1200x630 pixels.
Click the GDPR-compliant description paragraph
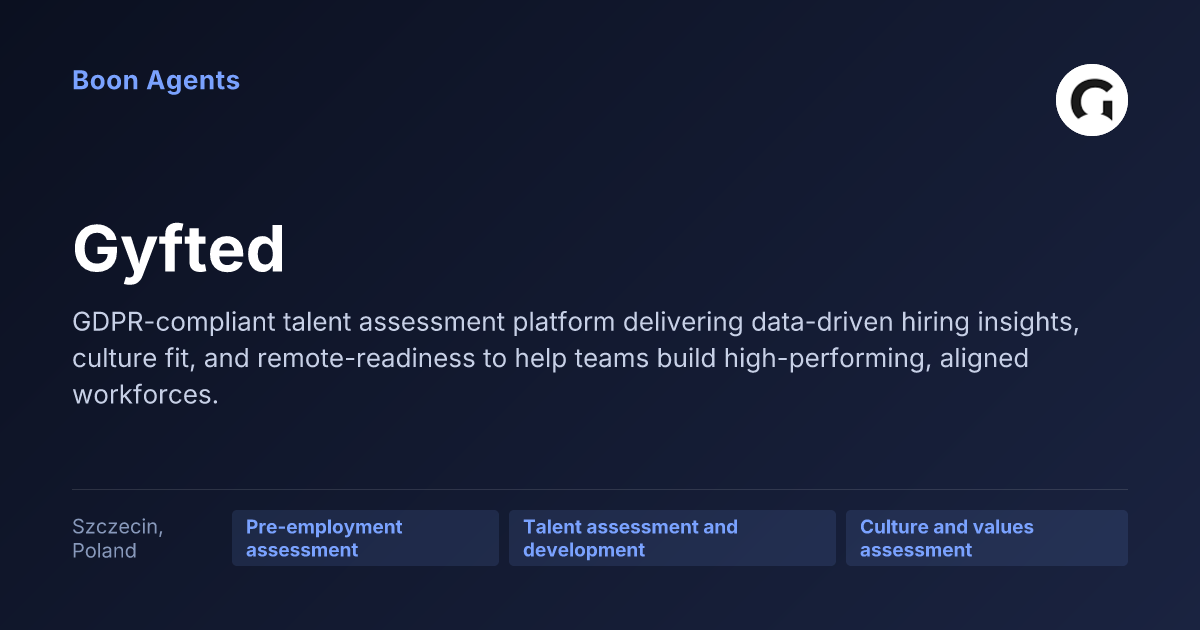(x=576, y=359)
